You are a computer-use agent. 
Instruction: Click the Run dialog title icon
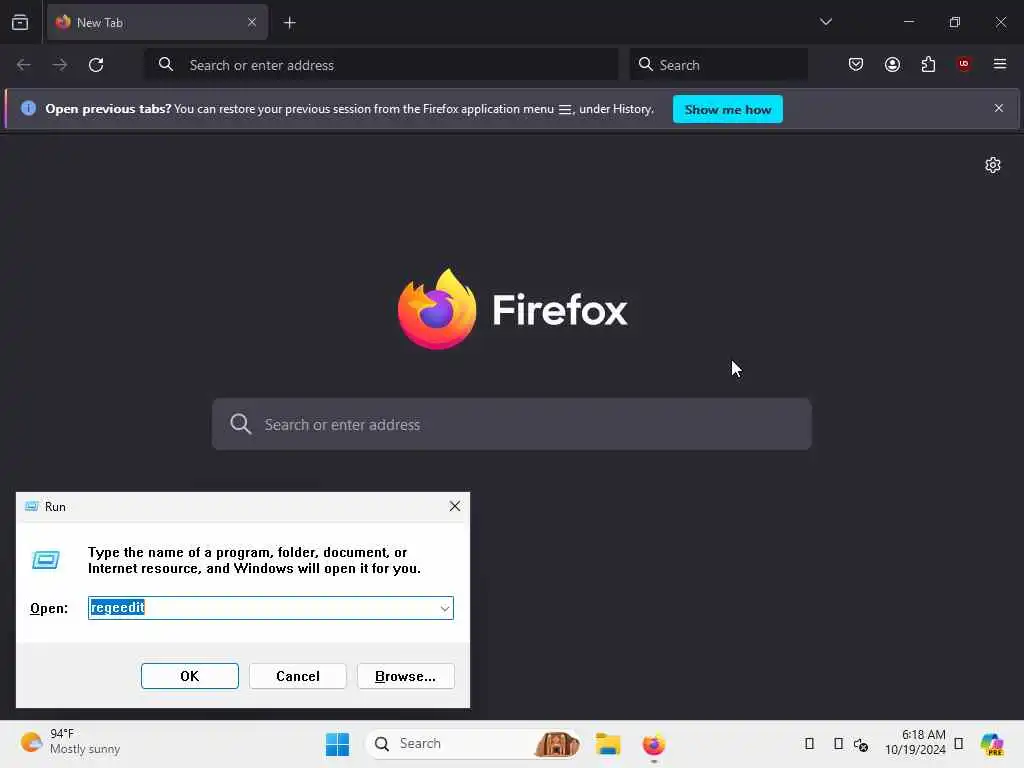pyautogui.click(x=31, y=507)
